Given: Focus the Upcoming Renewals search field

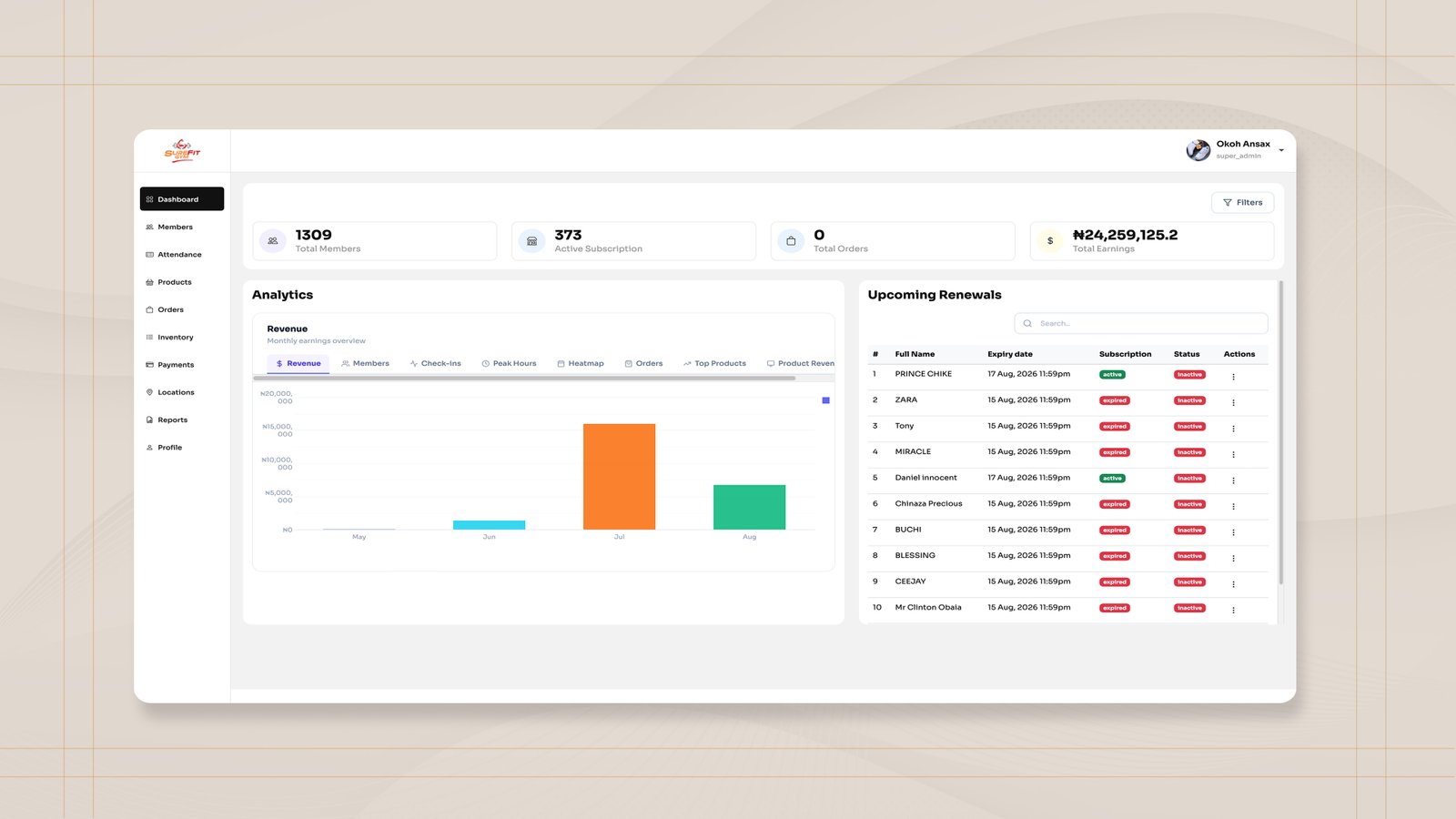Looking at the screenshot, I should click(x=1141, y=323).
